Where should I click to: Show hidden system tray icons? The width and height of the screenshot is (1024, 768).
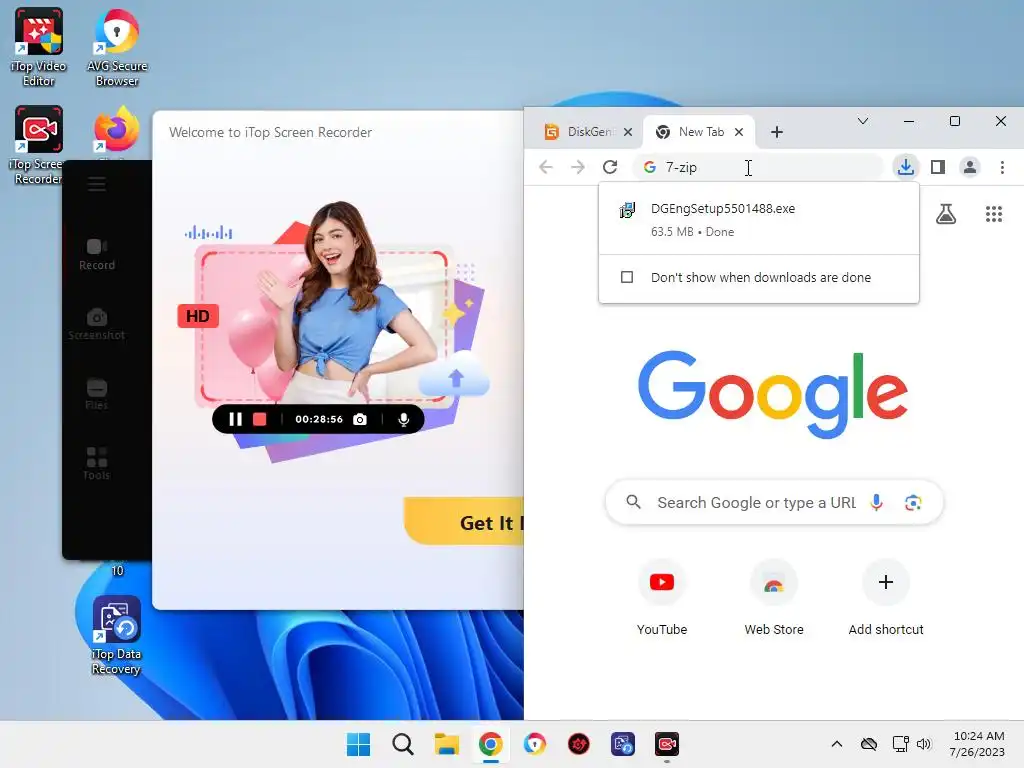[837, 744]
